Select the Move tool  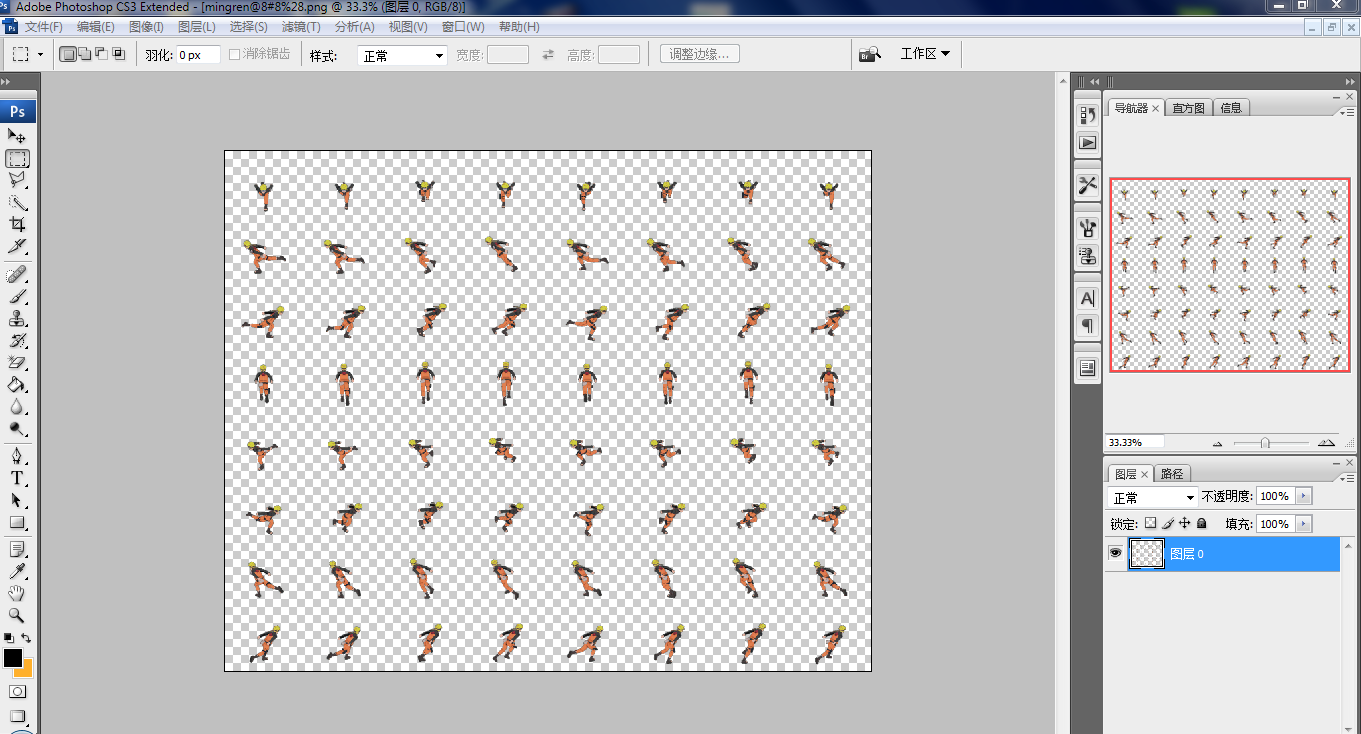click(17, 136)
